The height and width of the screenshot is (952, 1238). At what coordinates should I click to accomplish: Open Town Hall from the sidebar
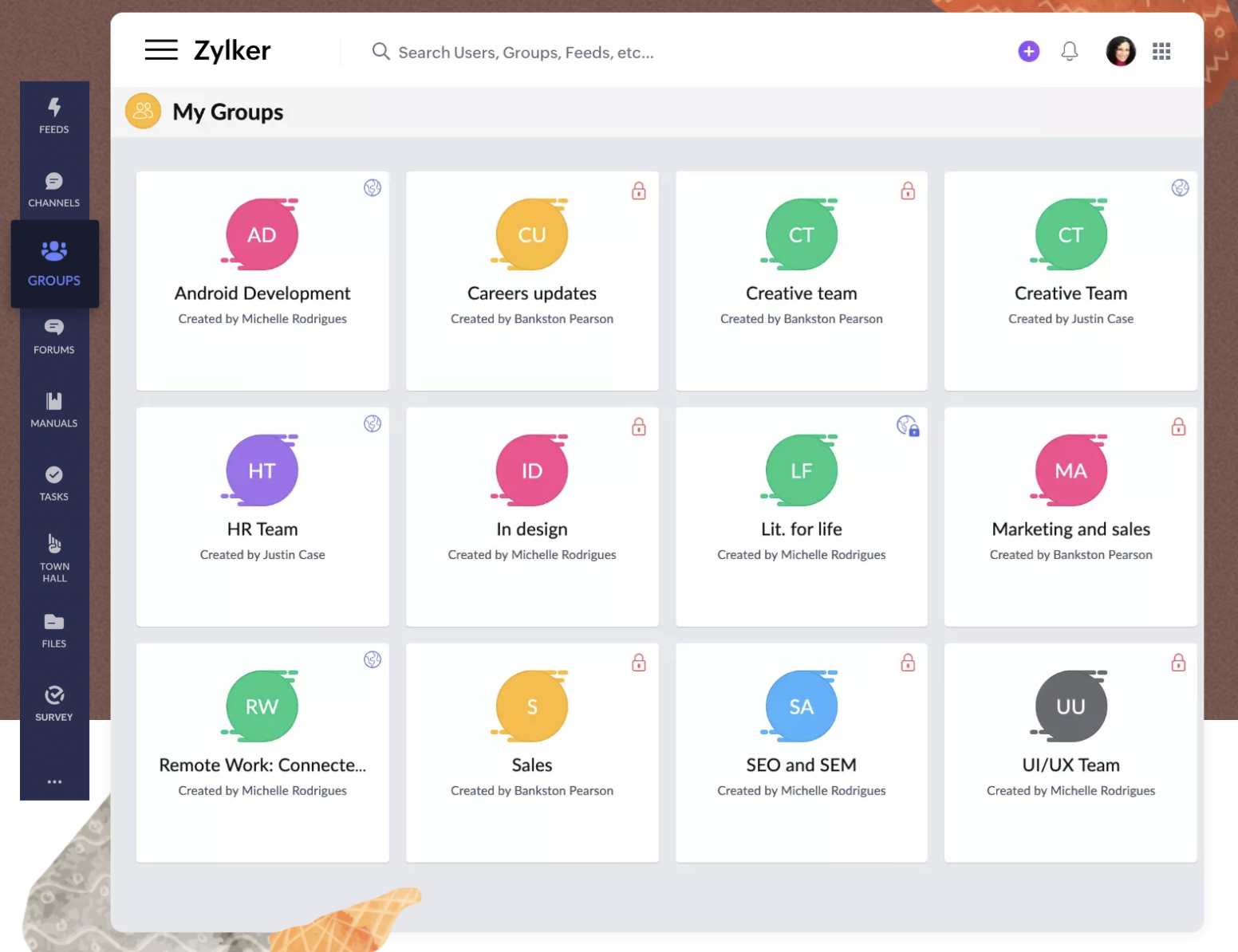pyautogui.click(x=54, y=558)
